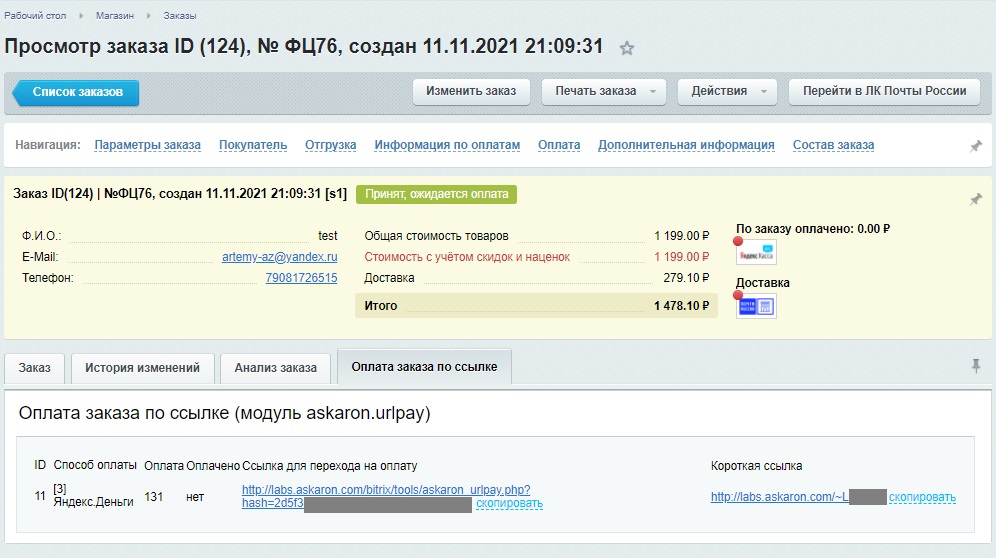The image size is (996, 558).
Task: Open Перейти в ЛК Почты России
Action: point(883,91)
